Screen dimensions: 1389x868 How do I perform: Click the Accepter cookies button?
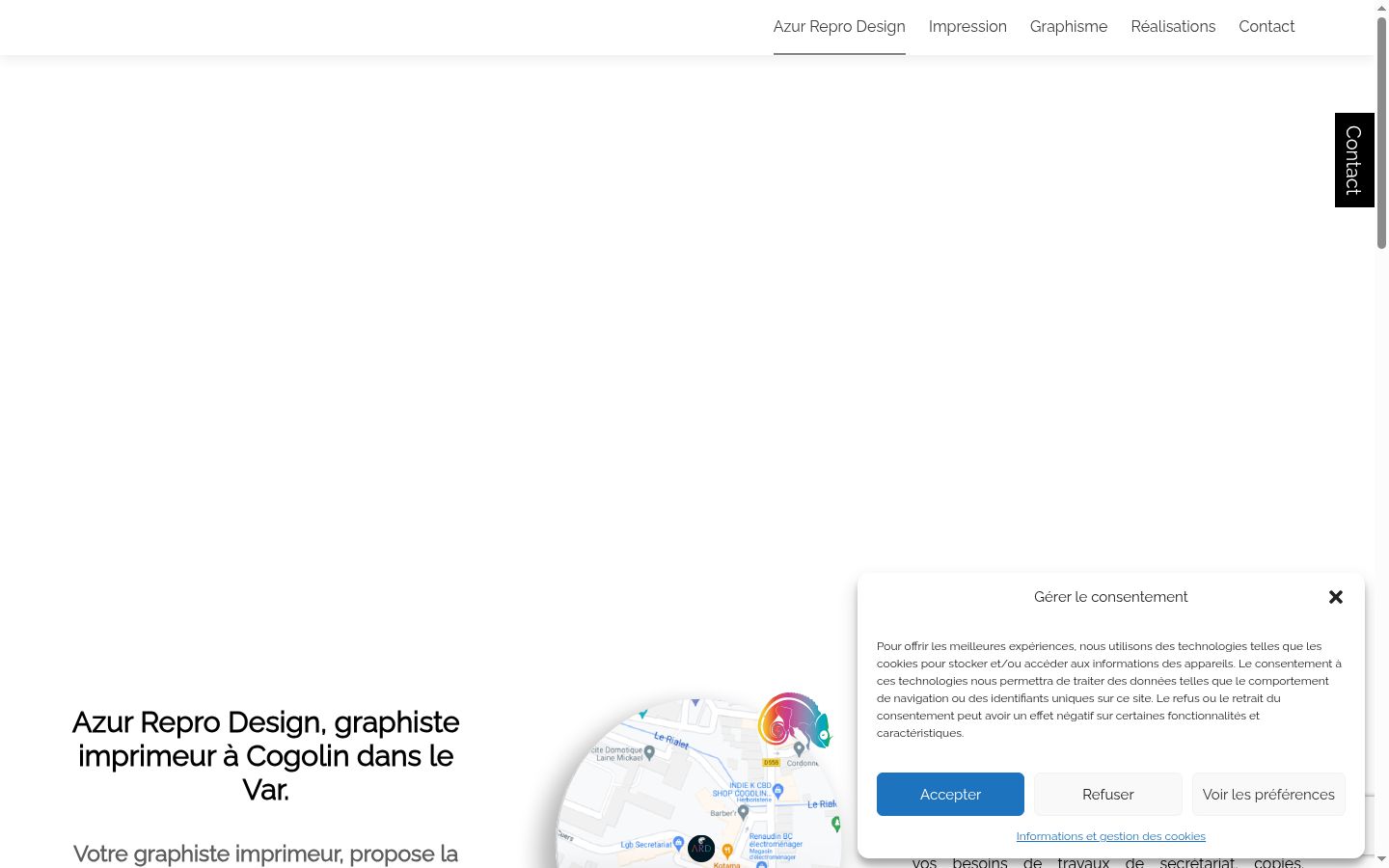tap(950, 794)
